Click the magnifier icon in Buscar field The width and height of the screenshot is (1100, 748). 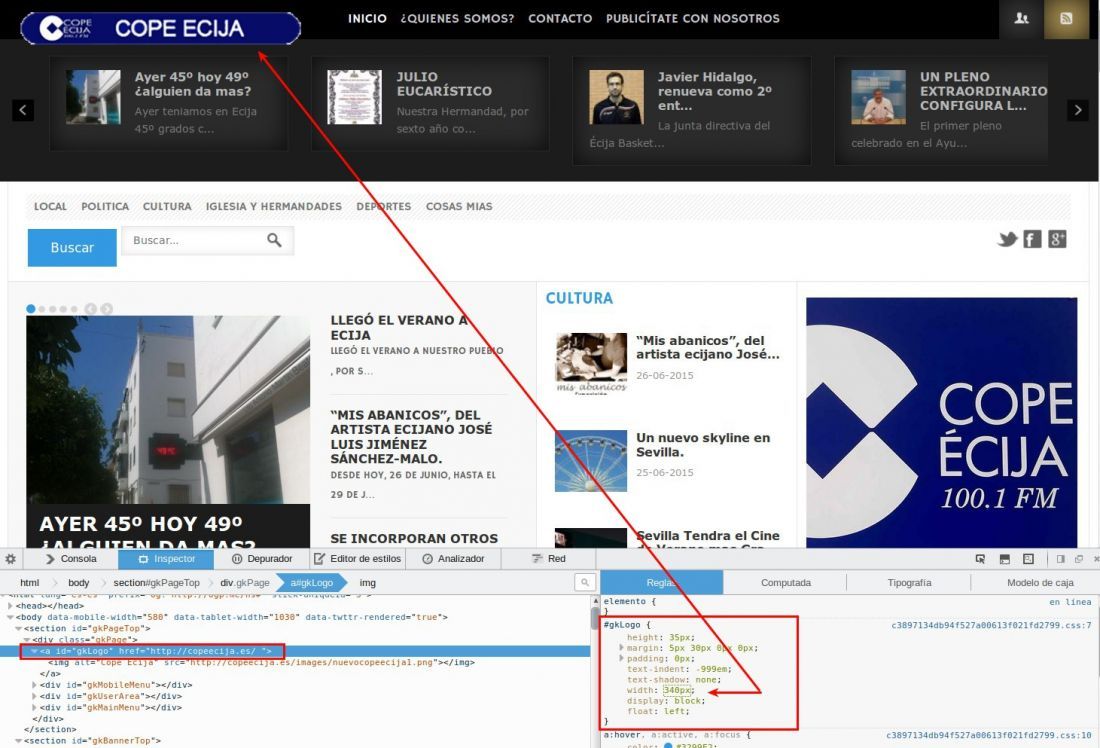point(274,240)
